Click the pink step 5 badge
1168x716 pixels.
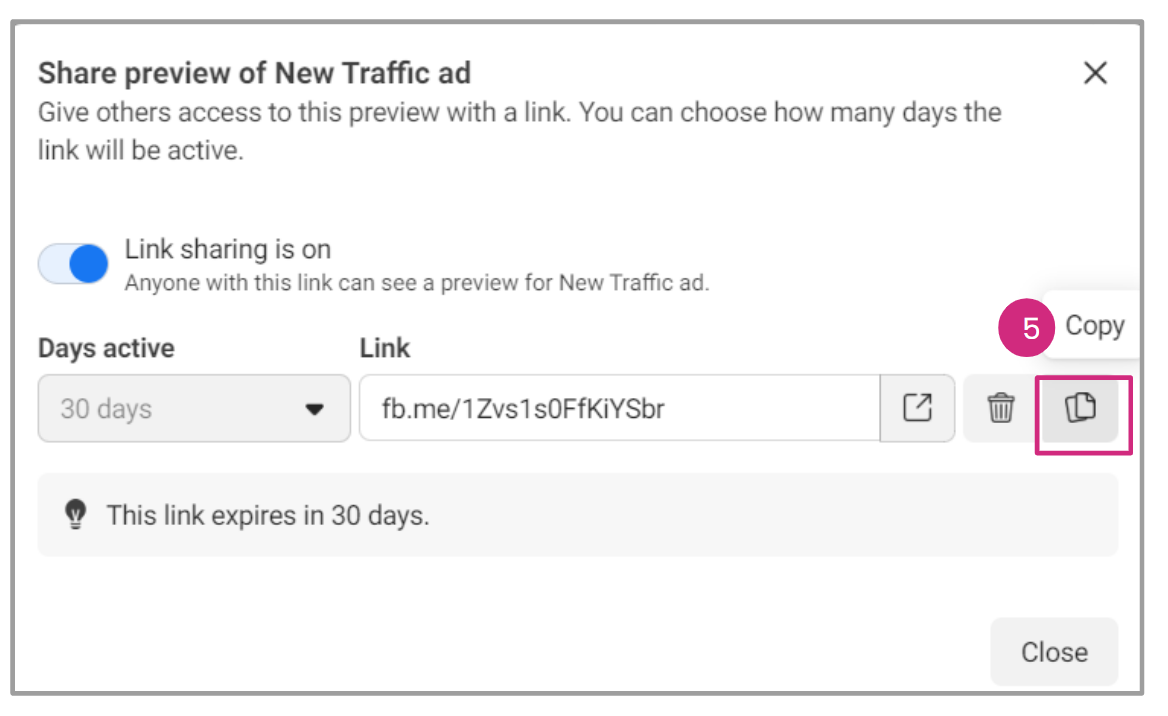tap(1030, 327)
